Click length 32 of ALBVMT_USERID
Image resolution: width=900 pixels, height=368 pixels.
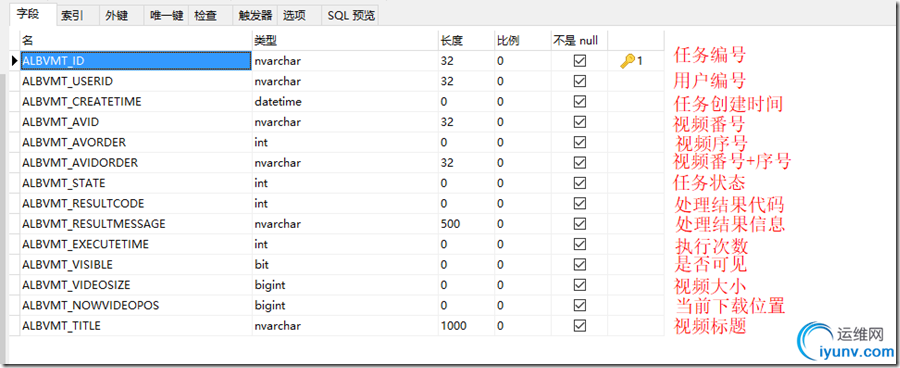click(447, 82)
